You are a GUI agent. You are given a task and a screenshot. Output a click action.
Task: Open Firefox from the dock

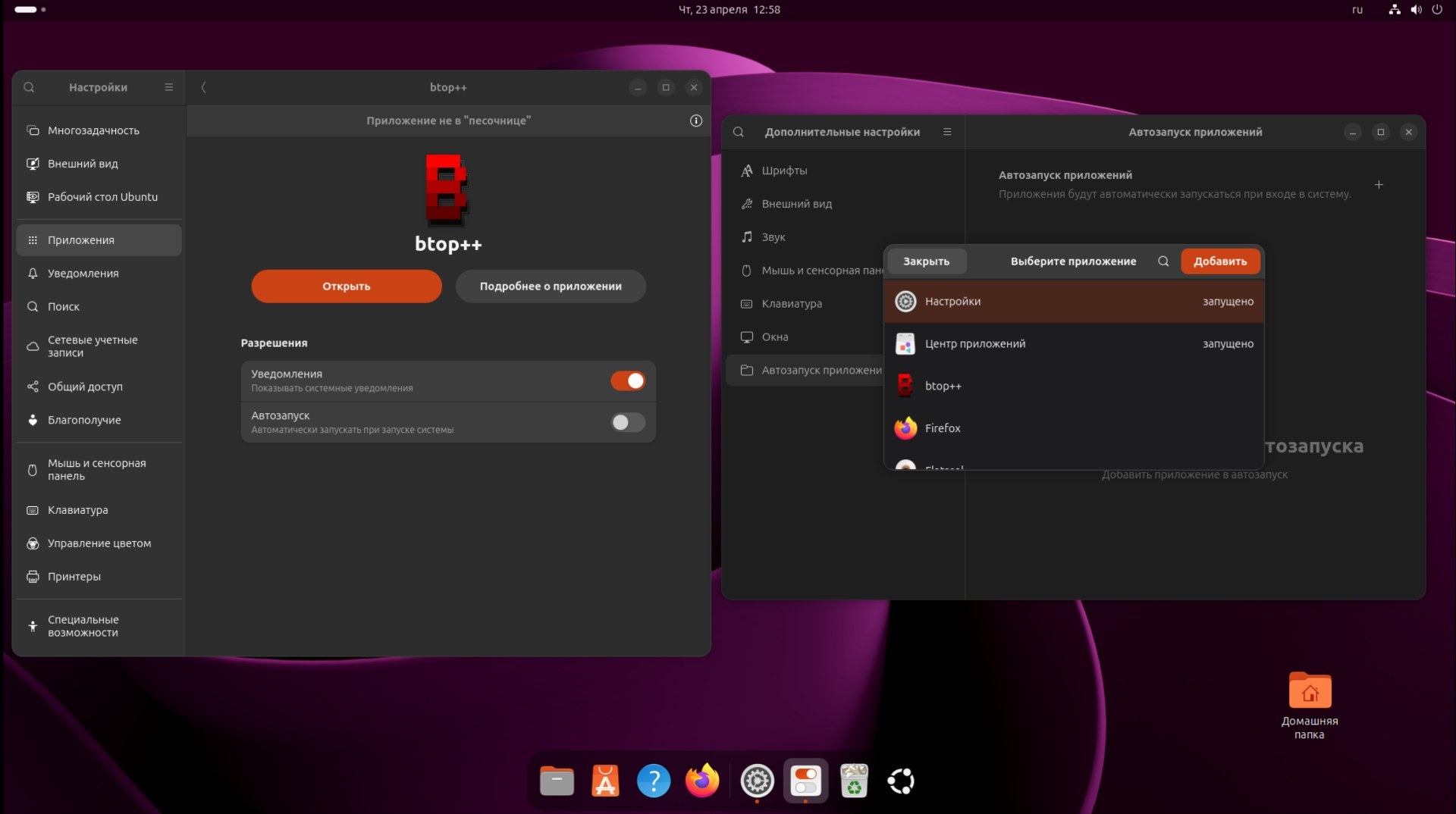(x=701, y=781)
